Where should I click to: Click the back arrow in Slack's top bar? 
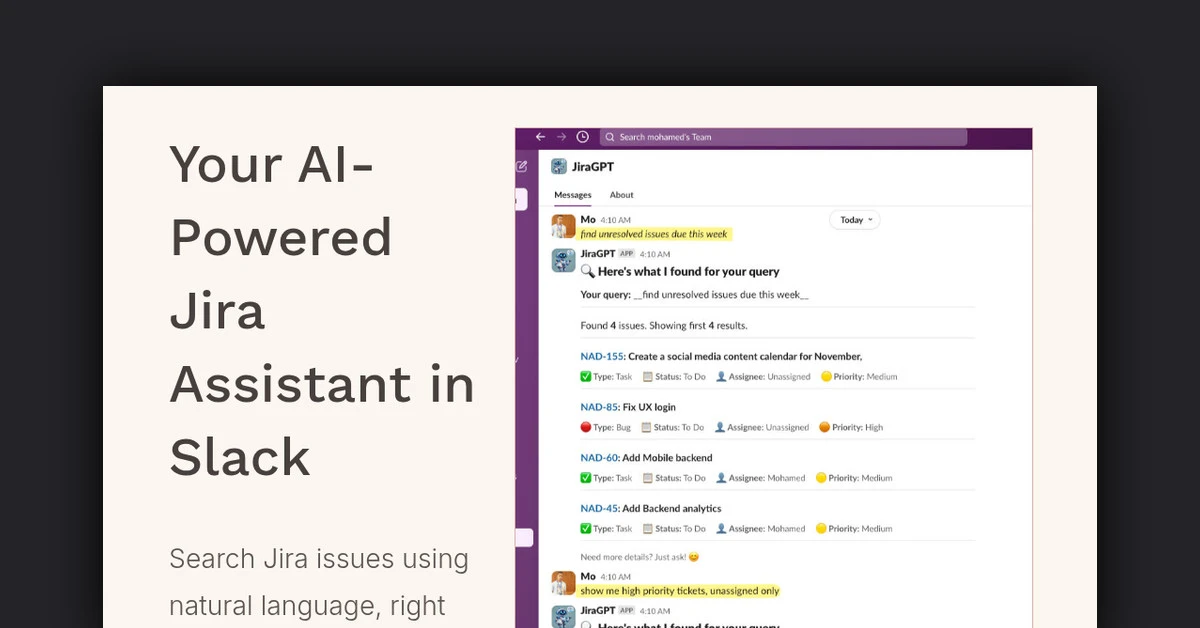click(x=540, y=137)
